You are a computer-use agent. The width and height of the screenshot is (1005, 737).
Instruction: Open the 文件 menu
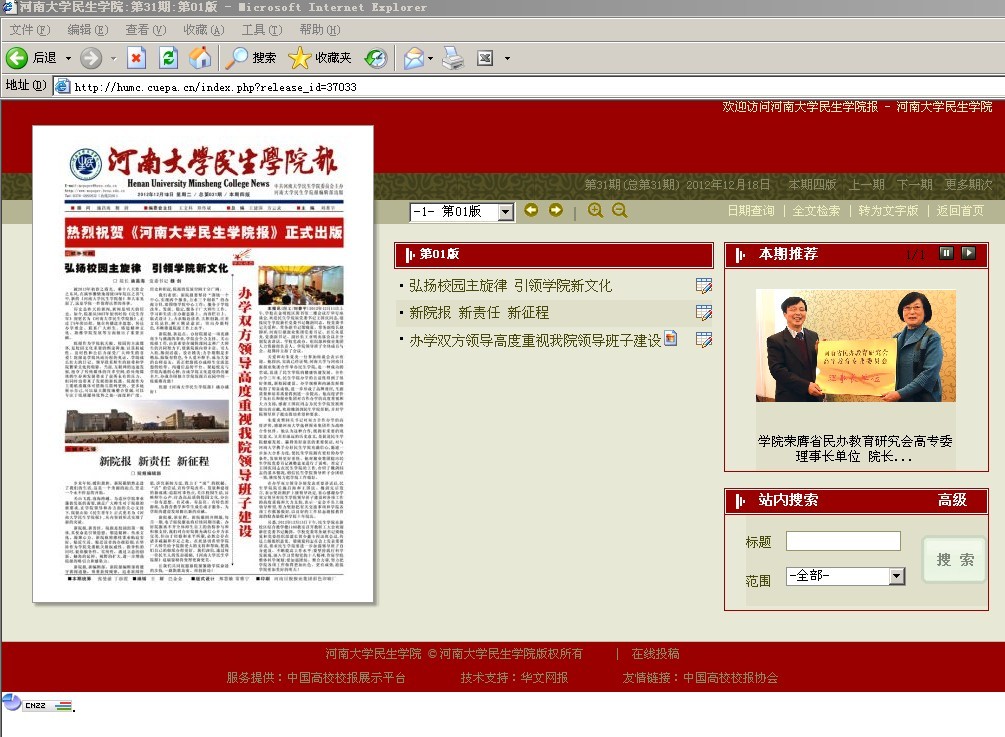point(29,29)
